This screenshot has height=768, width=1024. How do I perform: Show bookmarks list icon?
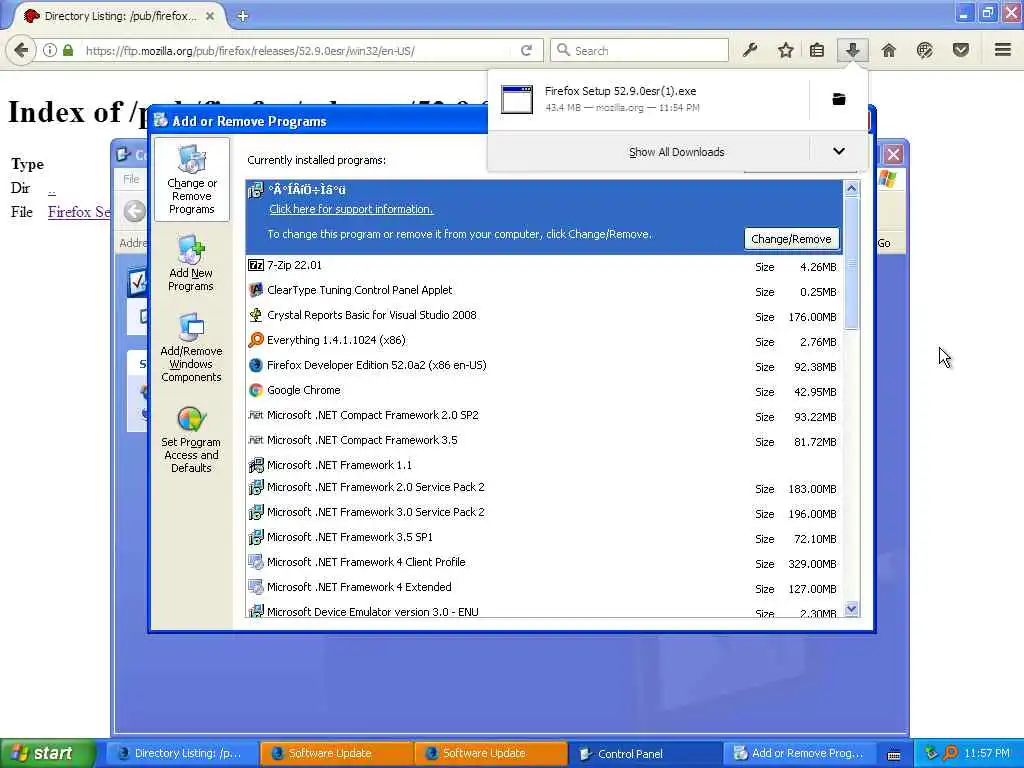coord(817,50)
